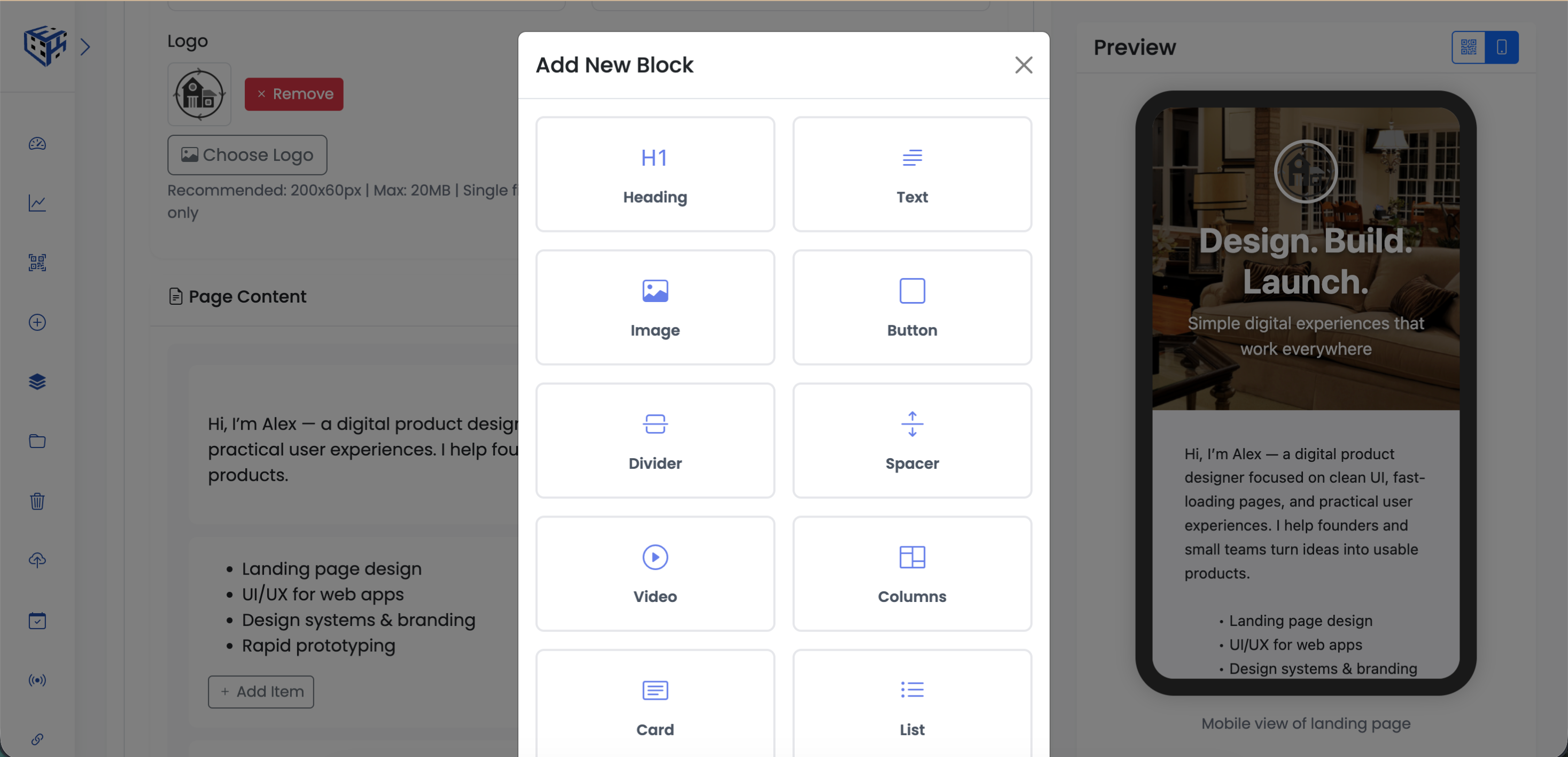Click Add Item under the services list
Viewport: 1568px width, 757px height.
tap(260, 692)
